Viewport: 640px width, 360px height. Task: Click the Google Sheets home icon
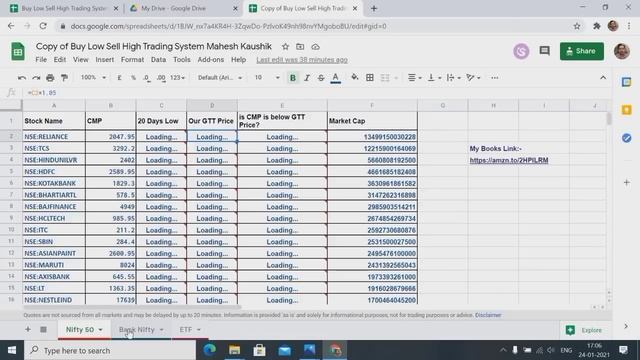(18, 51)
